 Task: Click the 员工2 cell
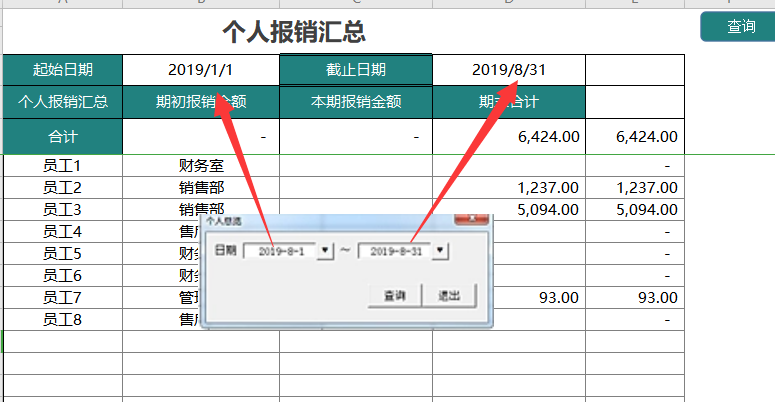click(63, 188)
